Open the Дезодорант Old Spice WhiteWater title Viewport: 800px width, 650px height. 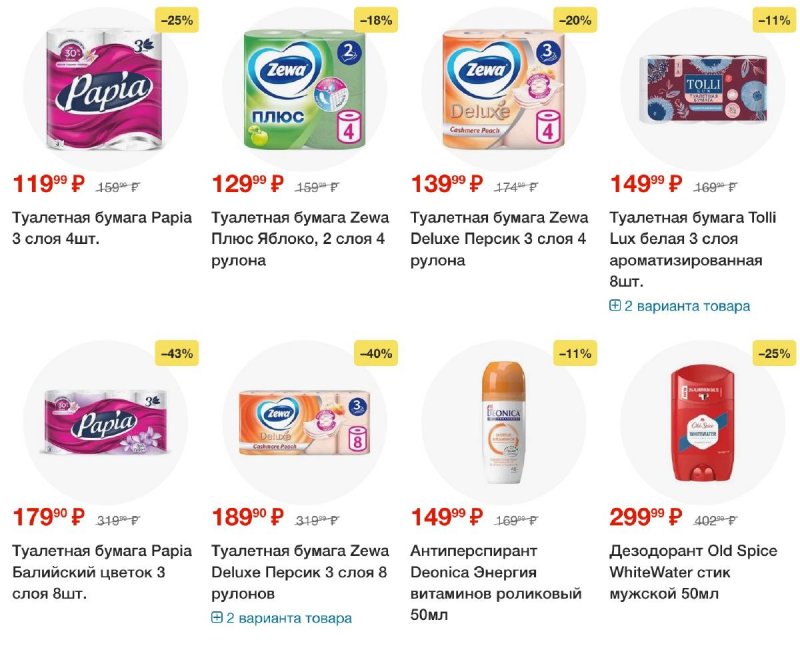click(x=693, y=572)
